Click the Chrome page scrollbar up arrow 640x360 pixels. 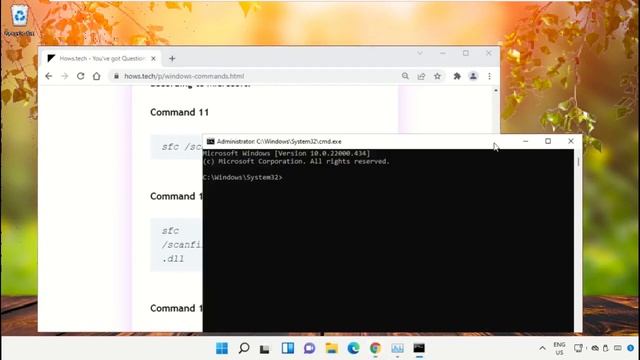496,90
